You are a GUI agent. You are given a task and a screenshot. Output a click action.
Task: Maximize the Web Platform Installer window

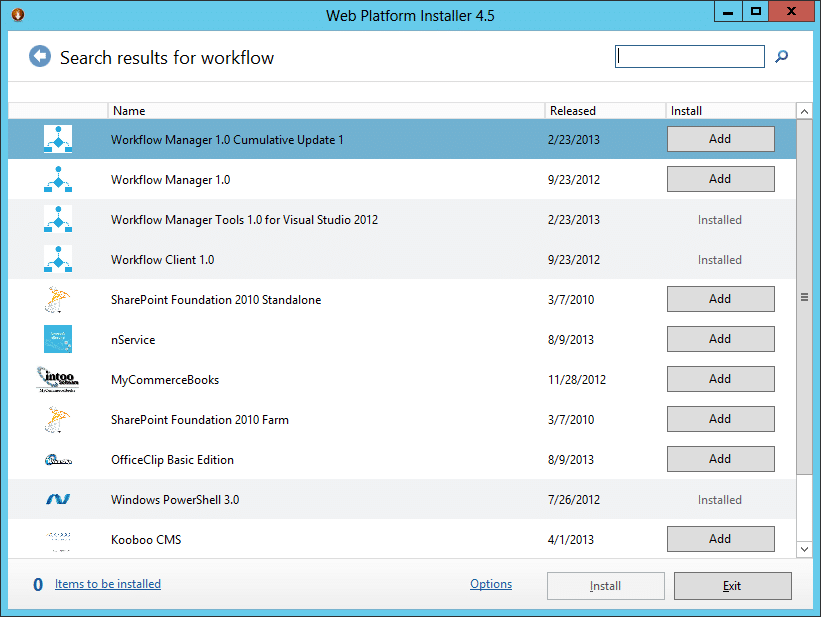(x=756, y=11)
